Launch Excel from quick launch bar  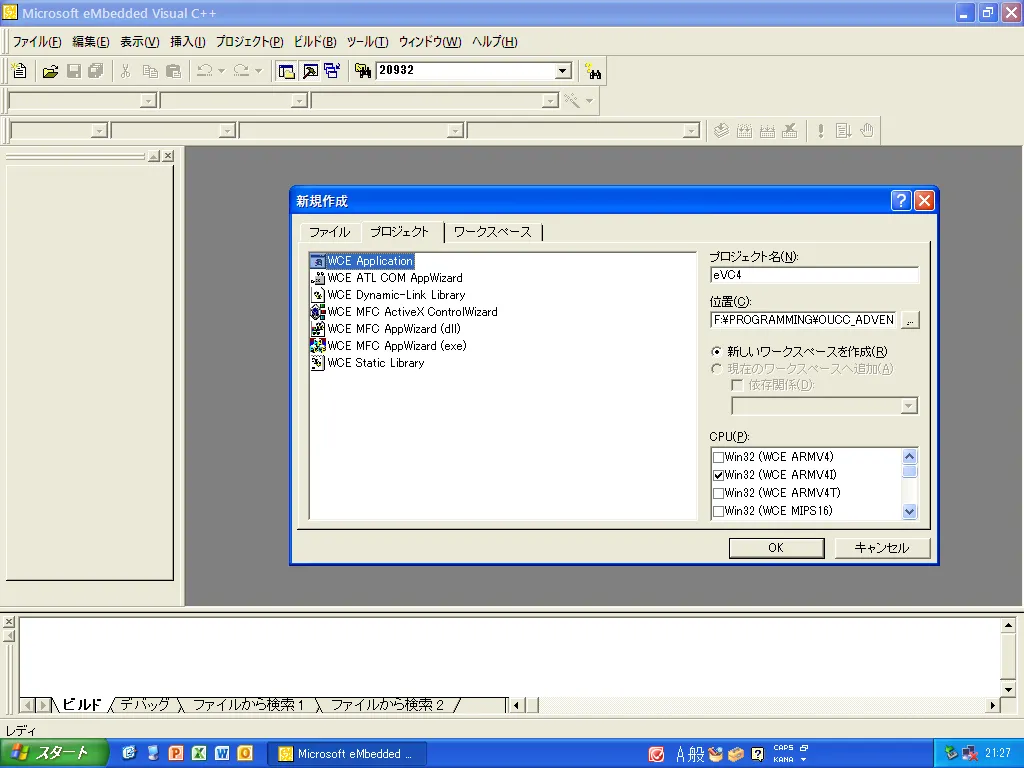click(199, 753)
